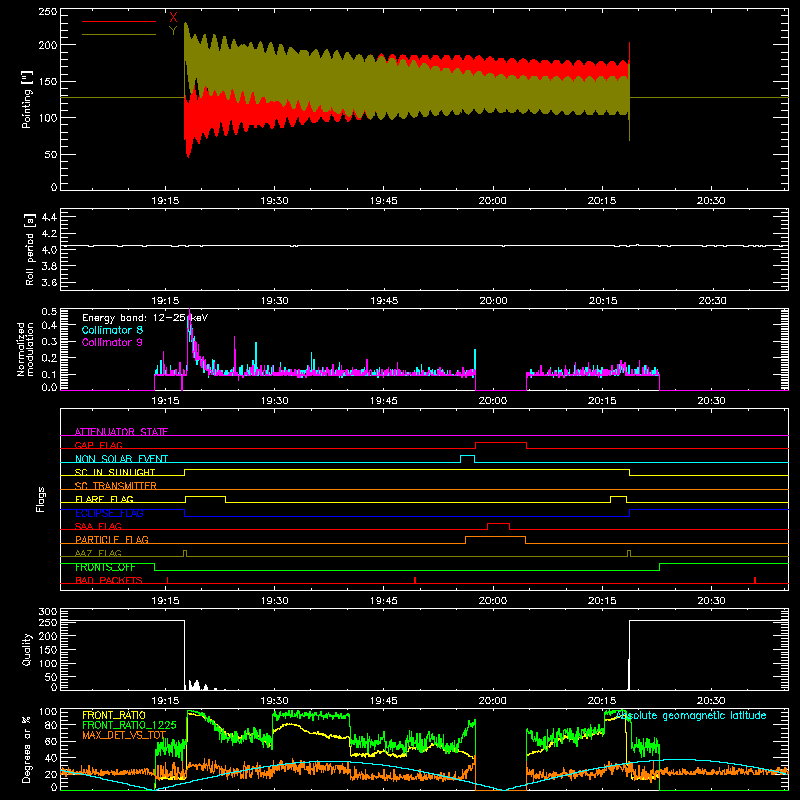The width and height of the screenshot is (800, 800).
Task: Click the Normalized modulation axis label
Action: [26, 349]
